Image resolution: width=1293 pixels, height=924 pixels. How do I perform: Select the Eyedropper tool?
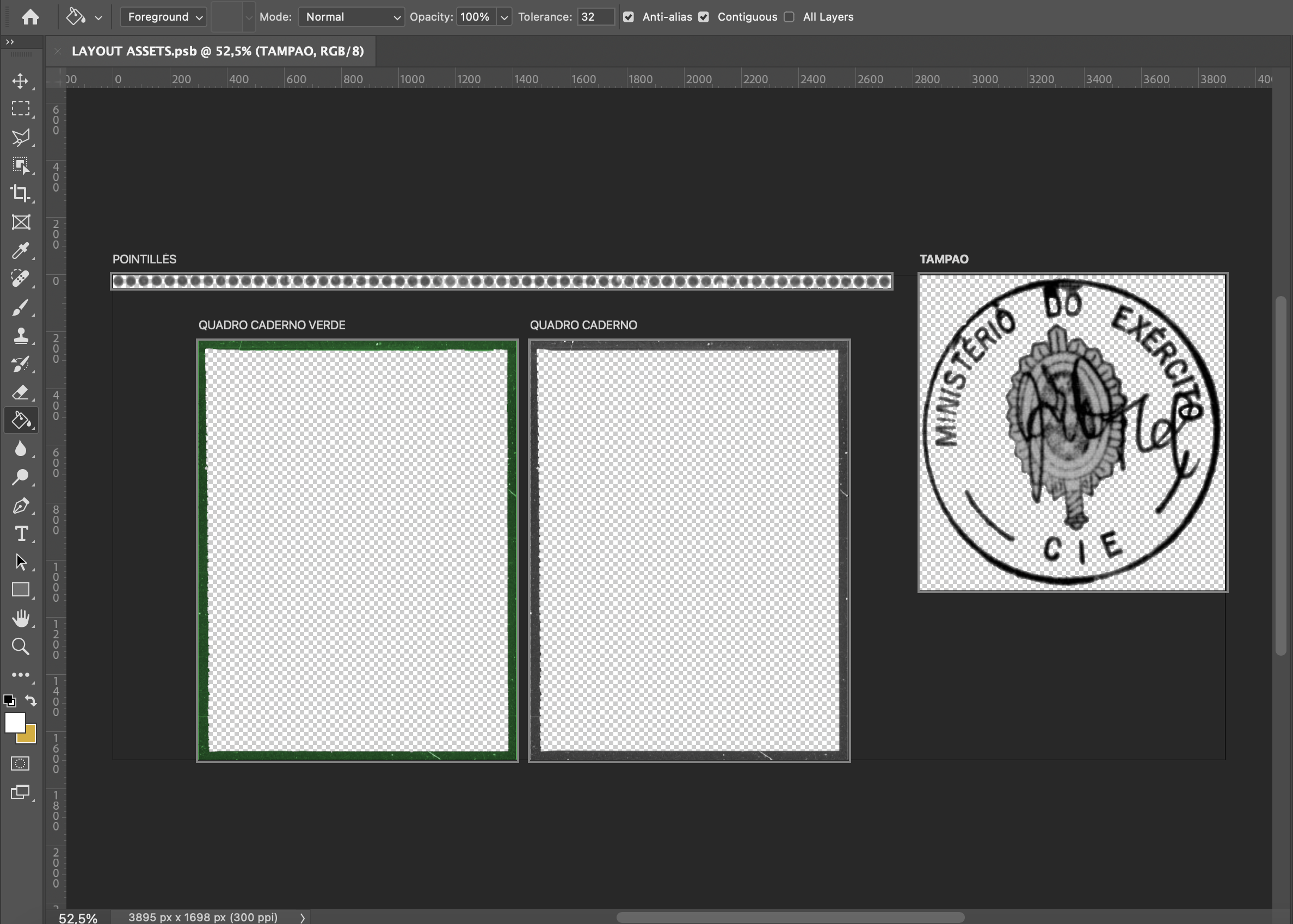(21, 250)
